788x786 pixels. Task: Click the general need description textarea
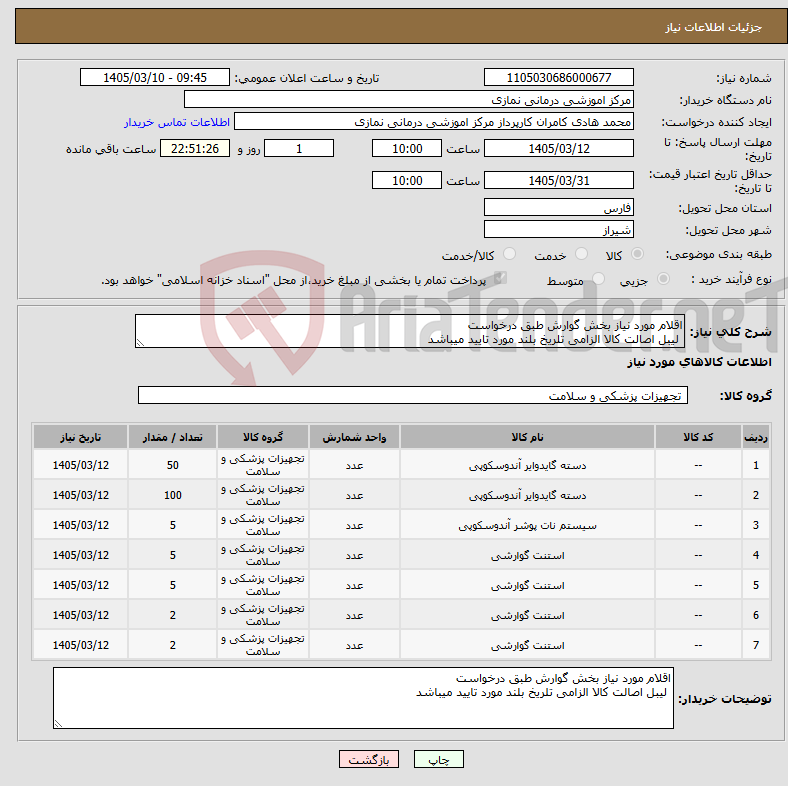tap(410, 331)
